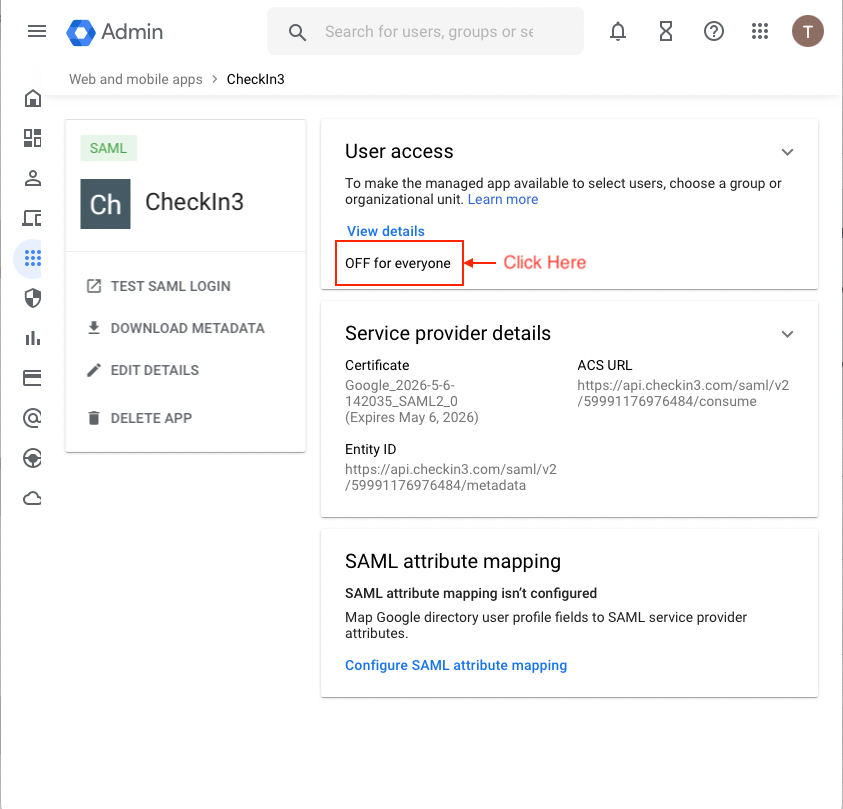Viewport: 843px width, 809px height.
Task: Click Delete App
Action: pos(139,418)
